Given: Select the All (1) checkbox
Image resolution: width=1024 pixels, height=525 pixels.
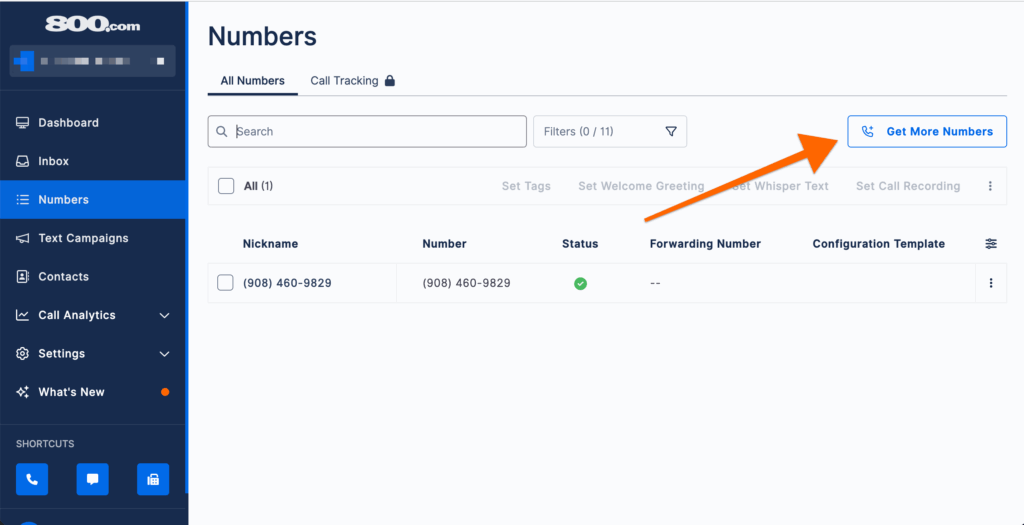Looking at the screenshot, I should click(x=226, y=186).
